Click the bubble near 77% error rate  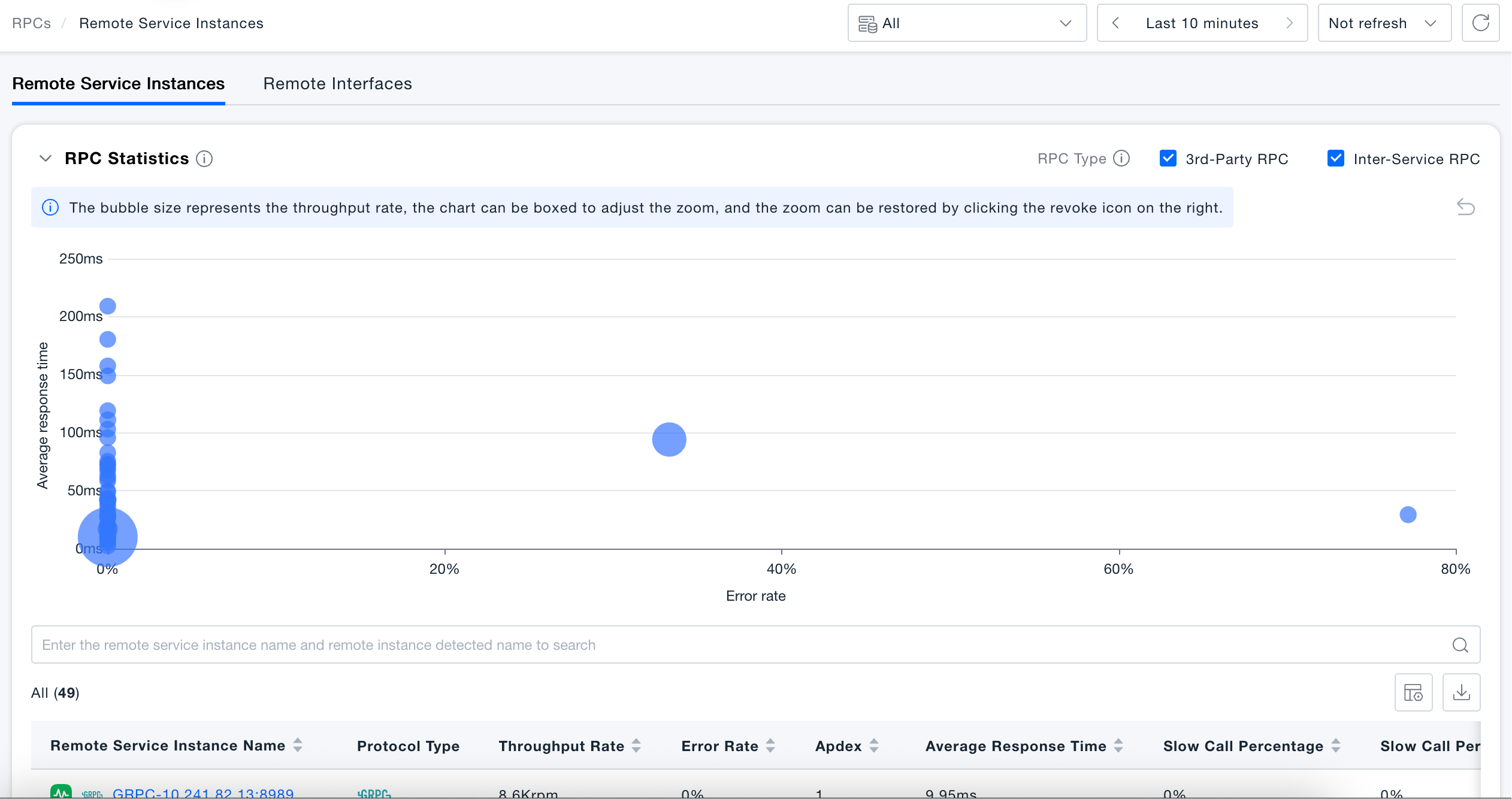point(1408,514)
